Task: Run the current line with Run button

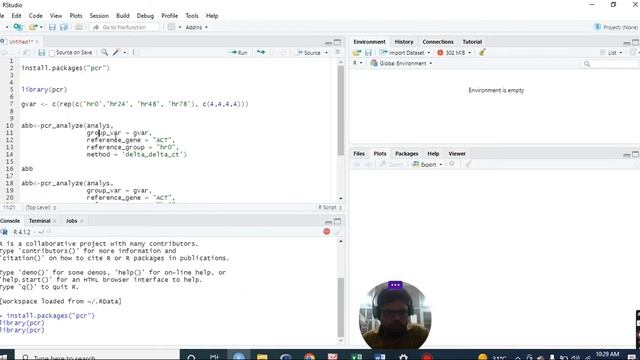Action: (239, 53)
